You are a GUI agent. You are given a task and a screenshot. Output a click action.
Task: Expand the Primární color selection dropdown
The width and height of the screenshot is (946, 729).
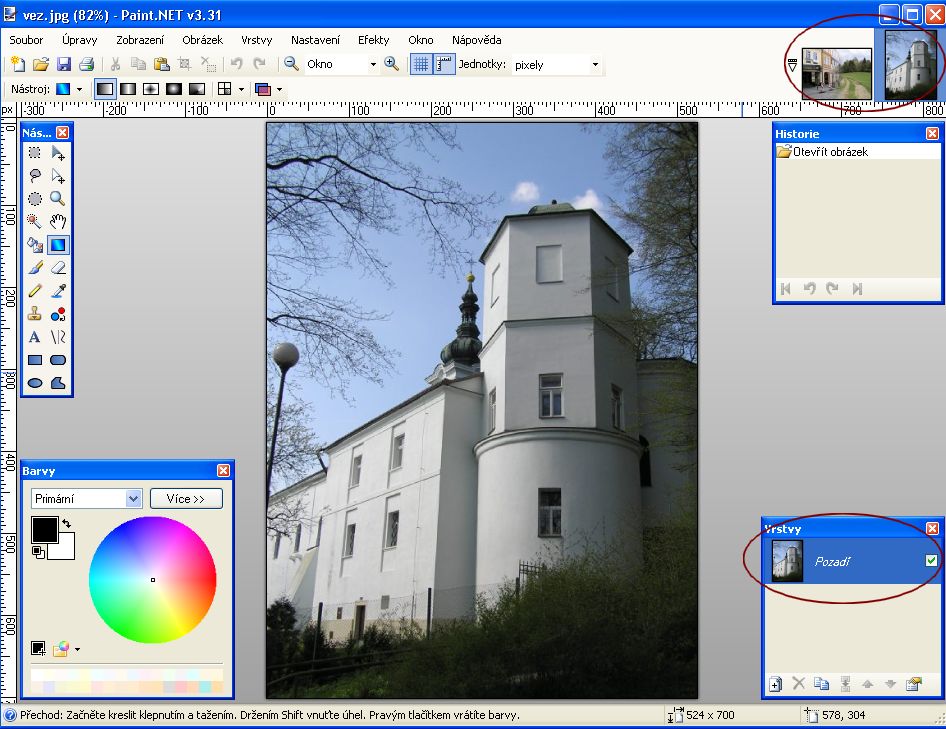(x=134, y=499)
